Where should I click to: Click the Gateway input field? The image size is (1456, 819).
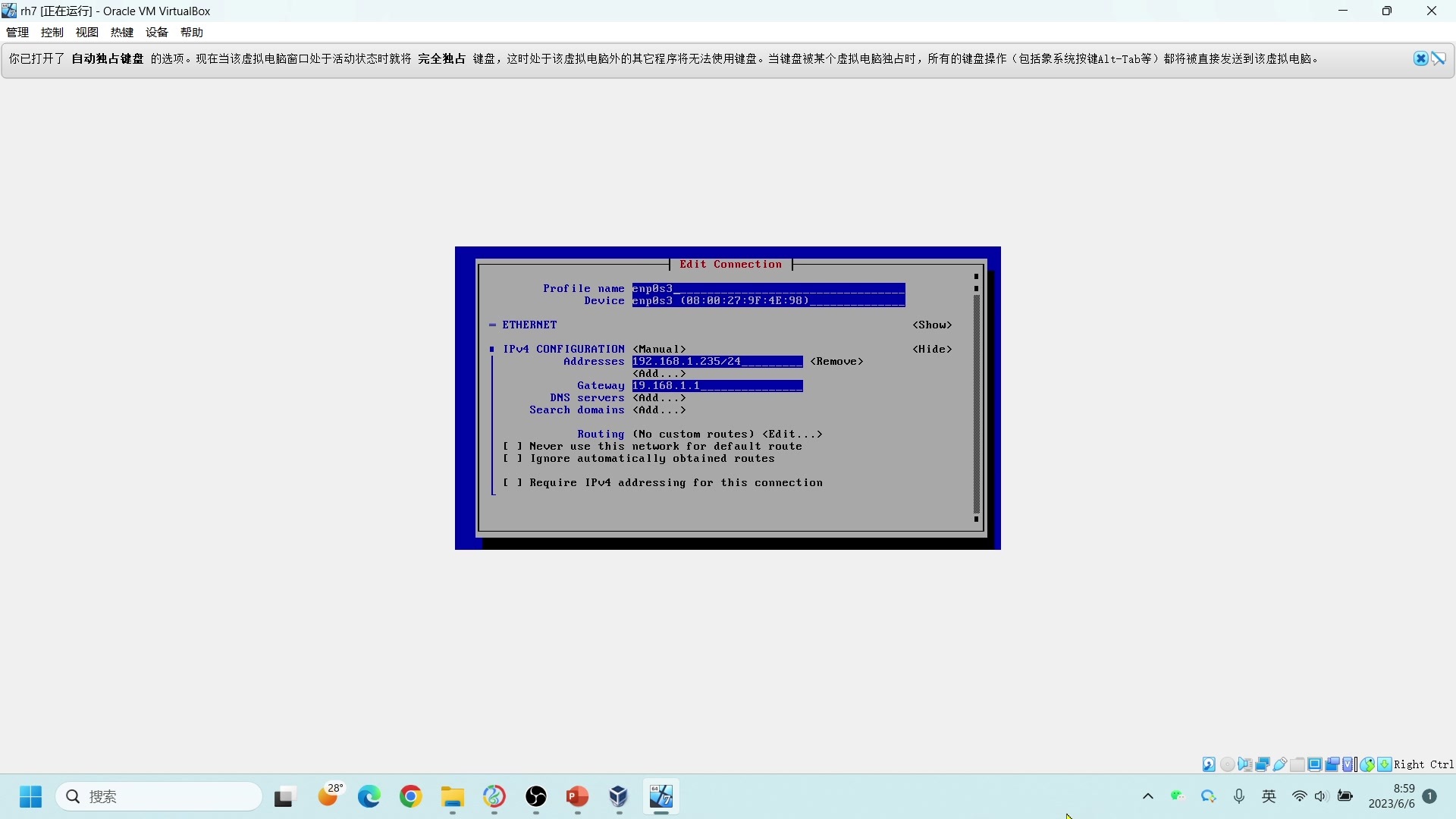tap(717, 386)
